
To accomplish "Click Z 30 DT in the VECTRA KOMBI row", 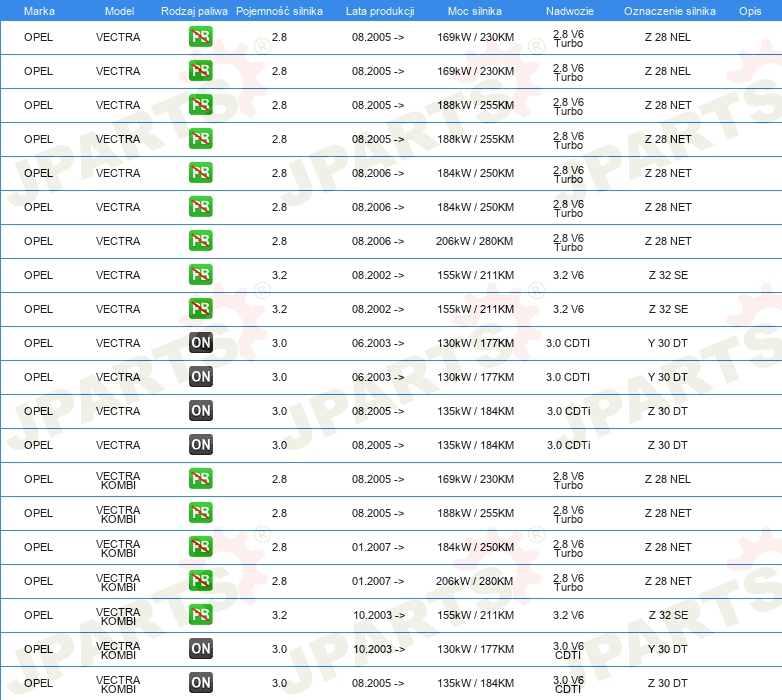I will [x=667, y=683].
